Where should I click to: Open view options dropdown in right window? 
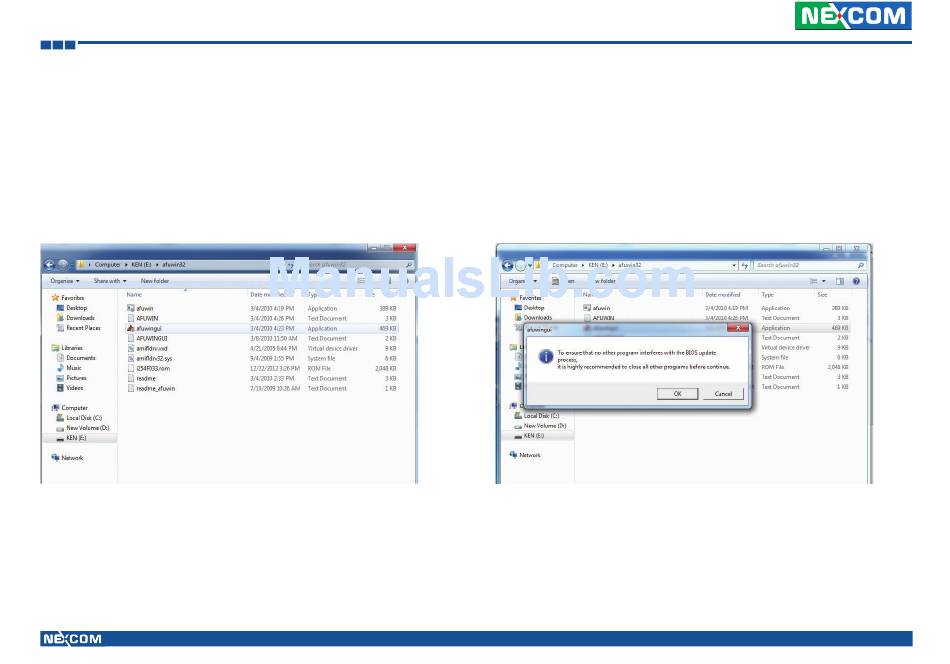click(x=824, y=281)
